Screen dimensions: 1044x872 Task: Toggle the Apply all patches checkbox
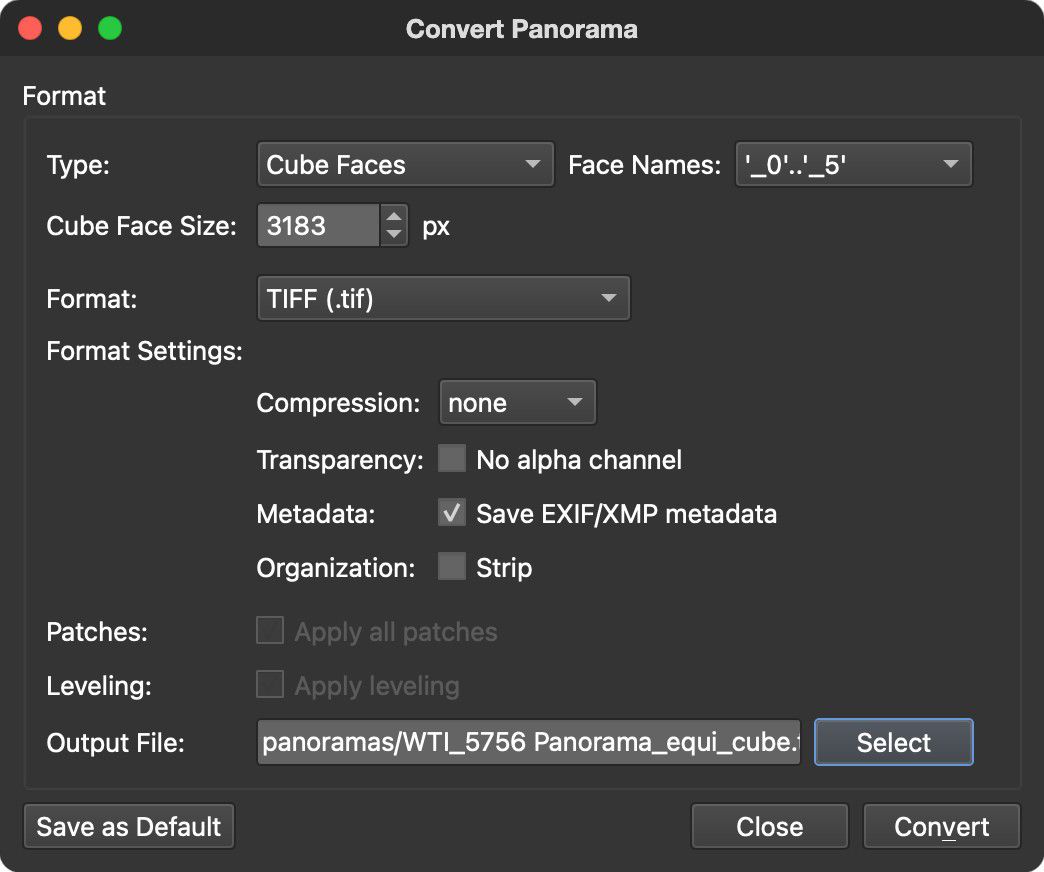[270, 630]
